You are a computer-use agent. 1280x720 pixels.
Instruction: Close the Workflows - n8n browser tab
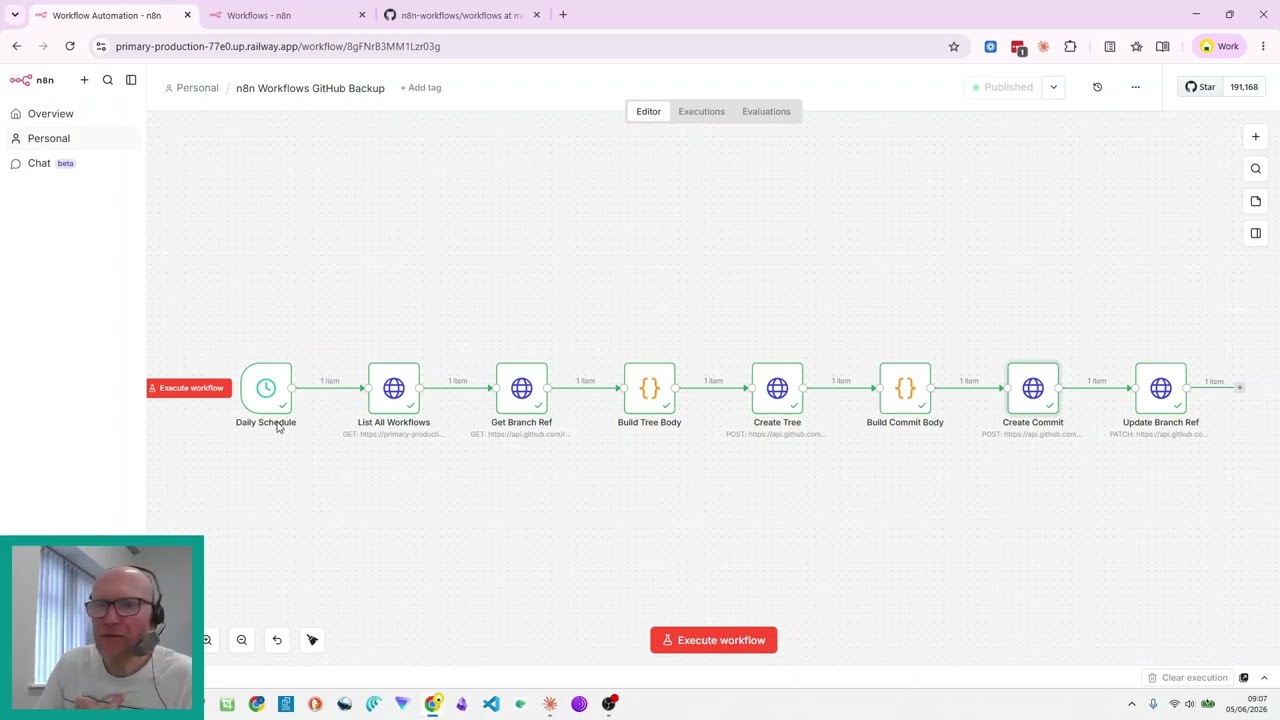pyautogui.click(x=362, y=15)
